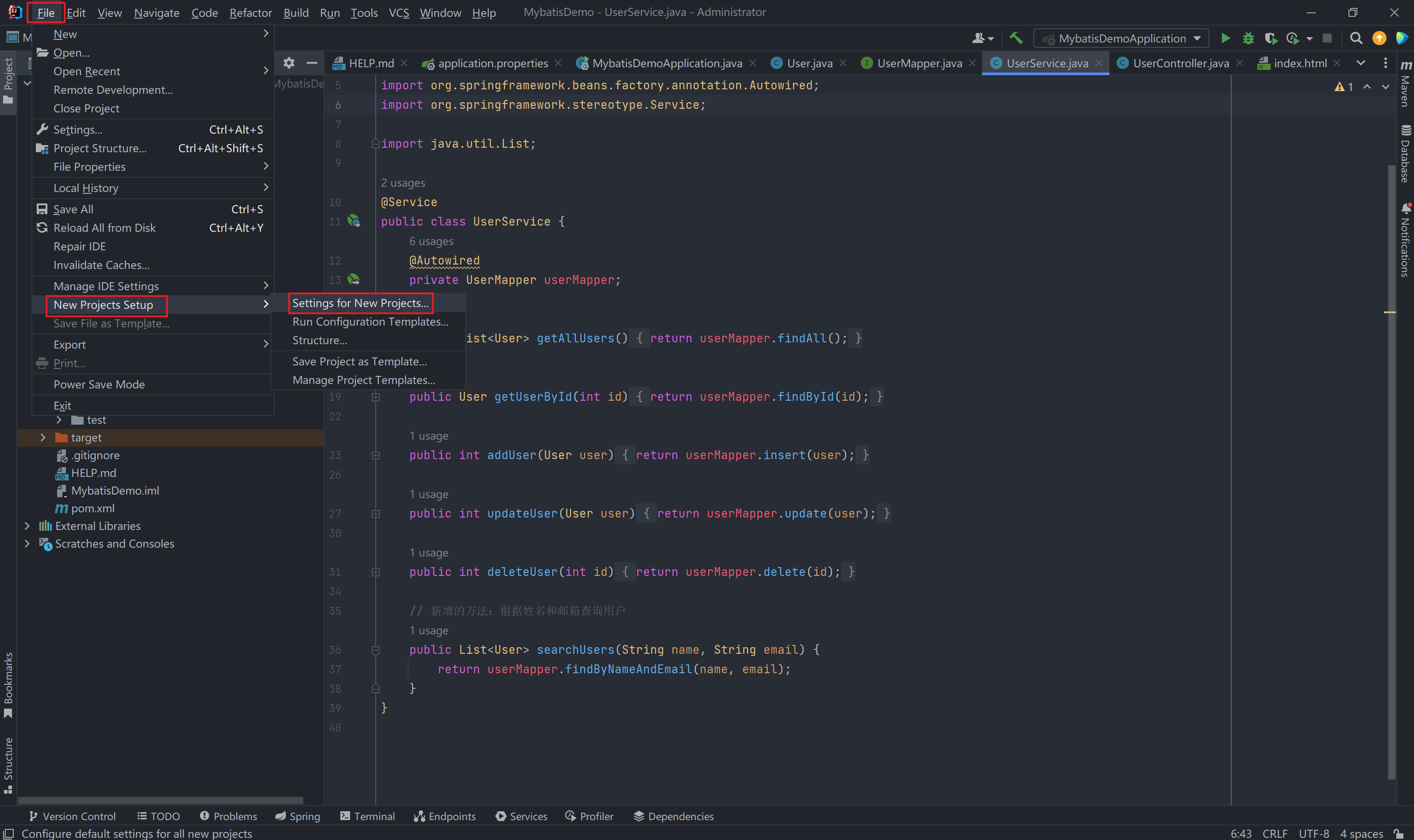Click the Debug bug icon

[1248, 38]
